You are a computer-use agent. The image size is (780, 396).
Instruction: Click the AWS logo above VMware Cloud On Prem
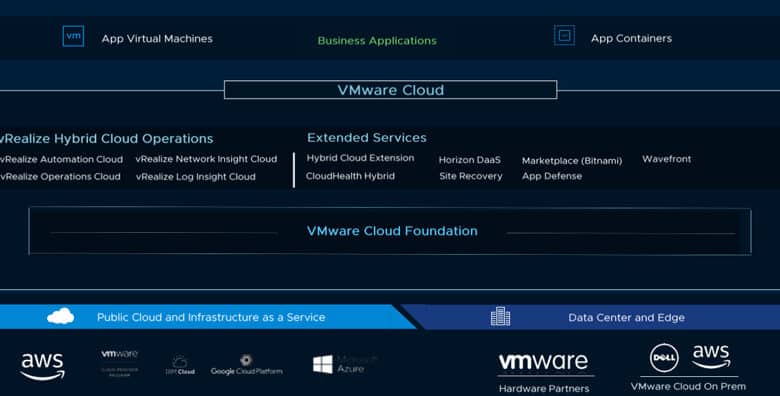(x=711, y=357)
